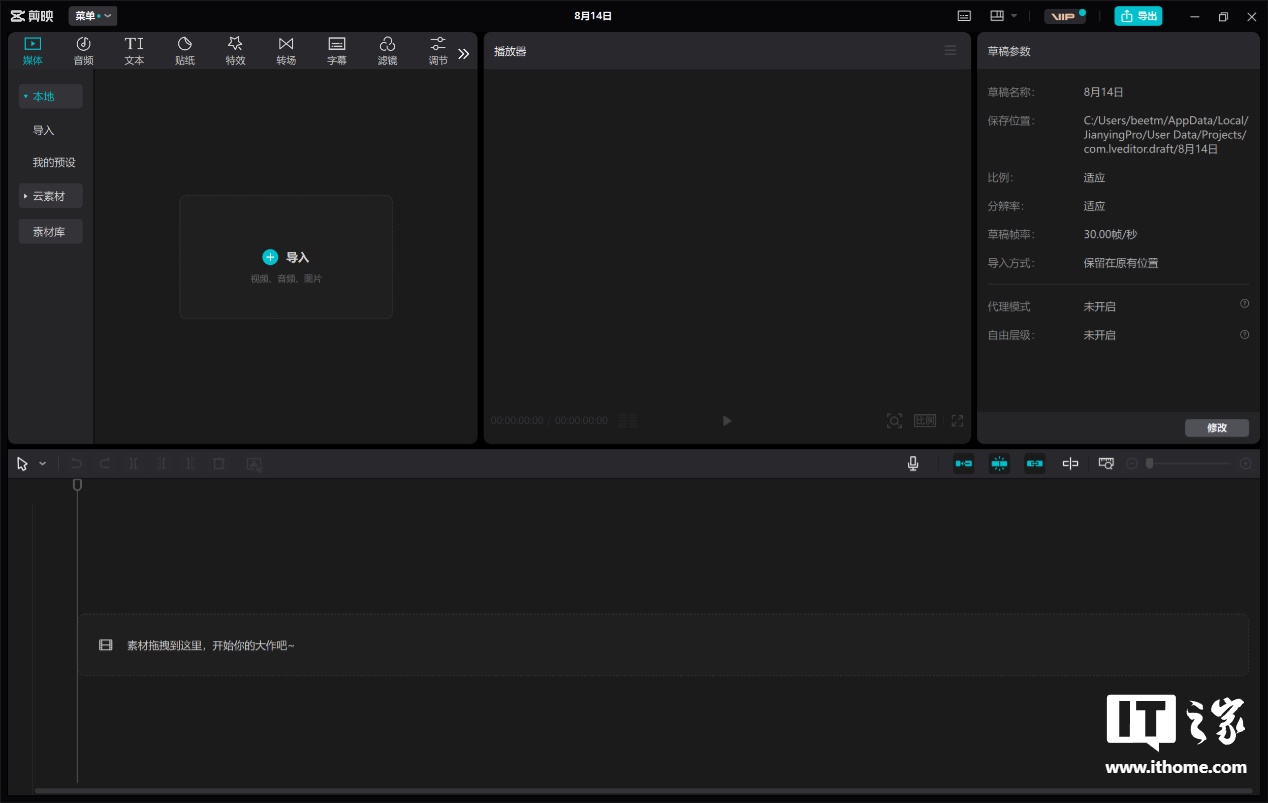This screenshot has height=803, width=1268.
Task: Open the 转场 (Transitions) panel
Action: click(286, 50)
